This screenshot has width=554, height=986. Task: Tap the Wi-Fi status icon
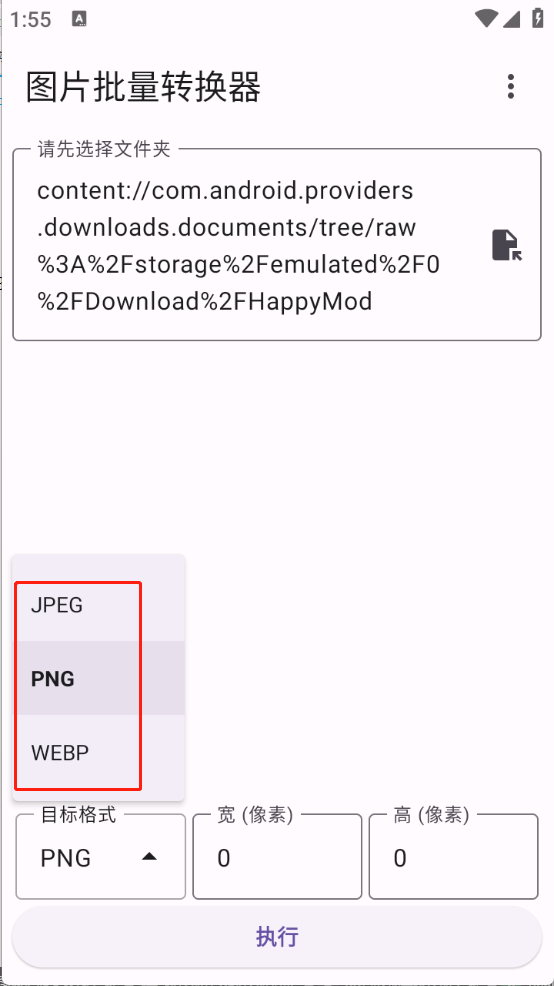click(x=487, y=19)
